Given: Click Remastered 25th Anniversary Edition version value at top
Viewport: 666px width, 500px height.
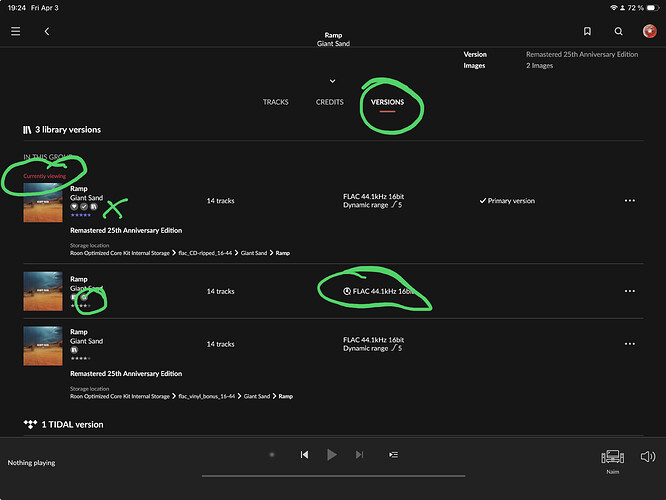Looking at the screenshot, I should coord(582,54).
